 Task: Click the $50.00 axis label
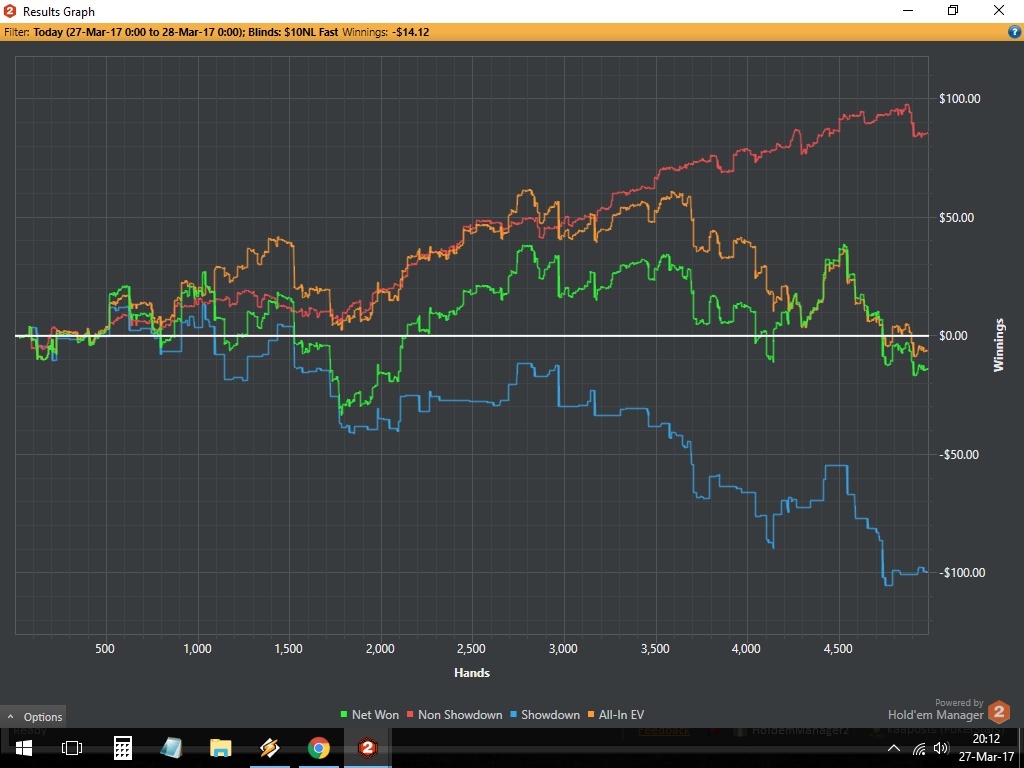pos(957,217)
